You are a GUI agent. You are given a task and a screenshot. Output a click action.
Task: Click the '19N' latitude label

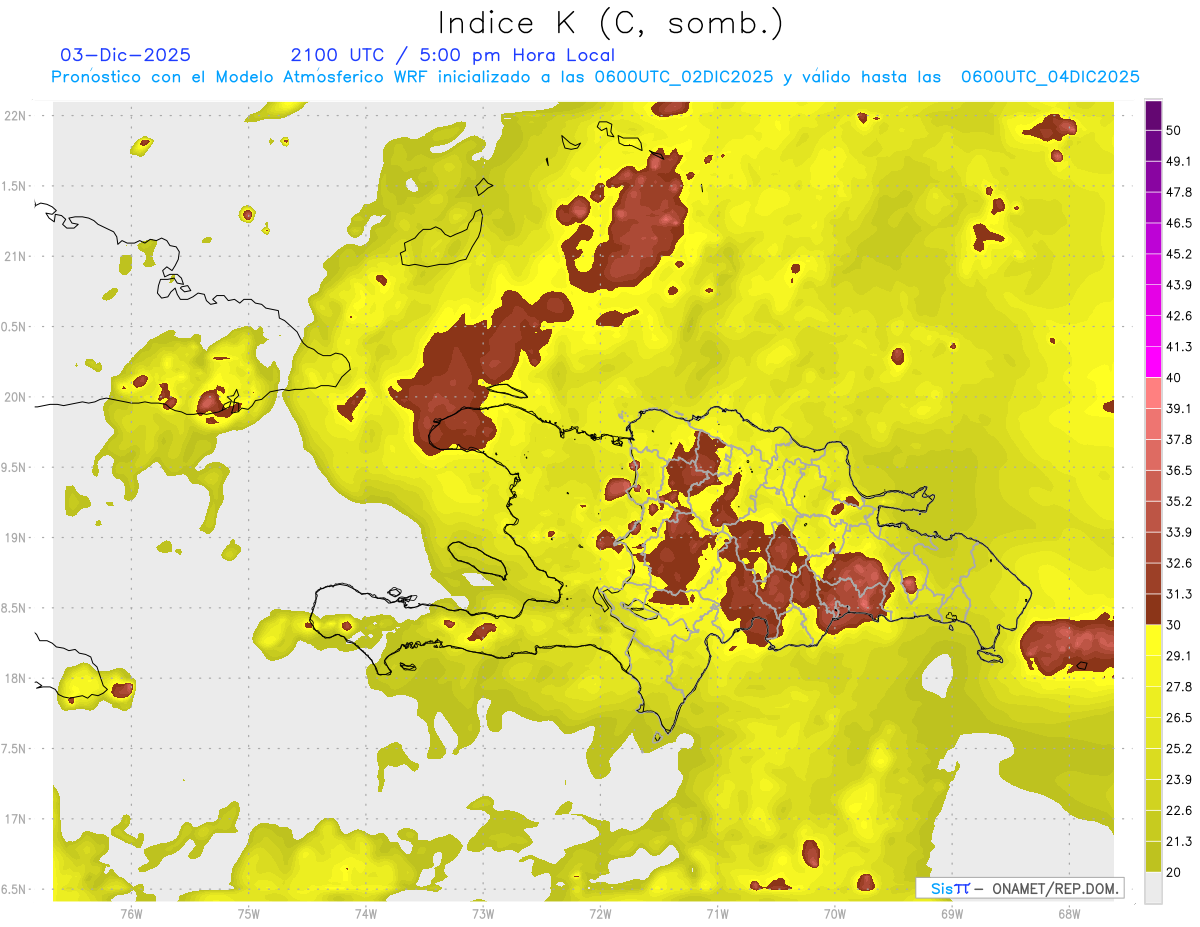tap(15, 537)
